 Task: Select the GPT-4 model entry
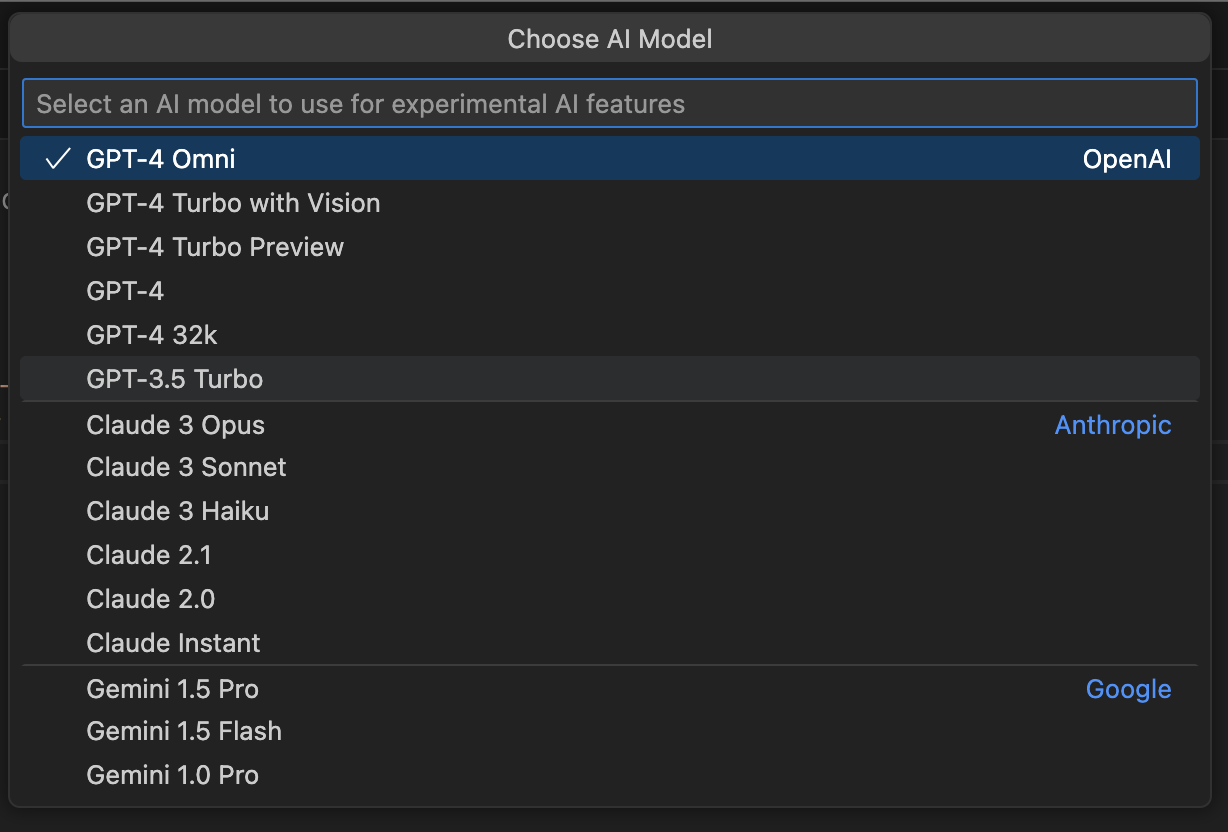click(x=125, y=291)
